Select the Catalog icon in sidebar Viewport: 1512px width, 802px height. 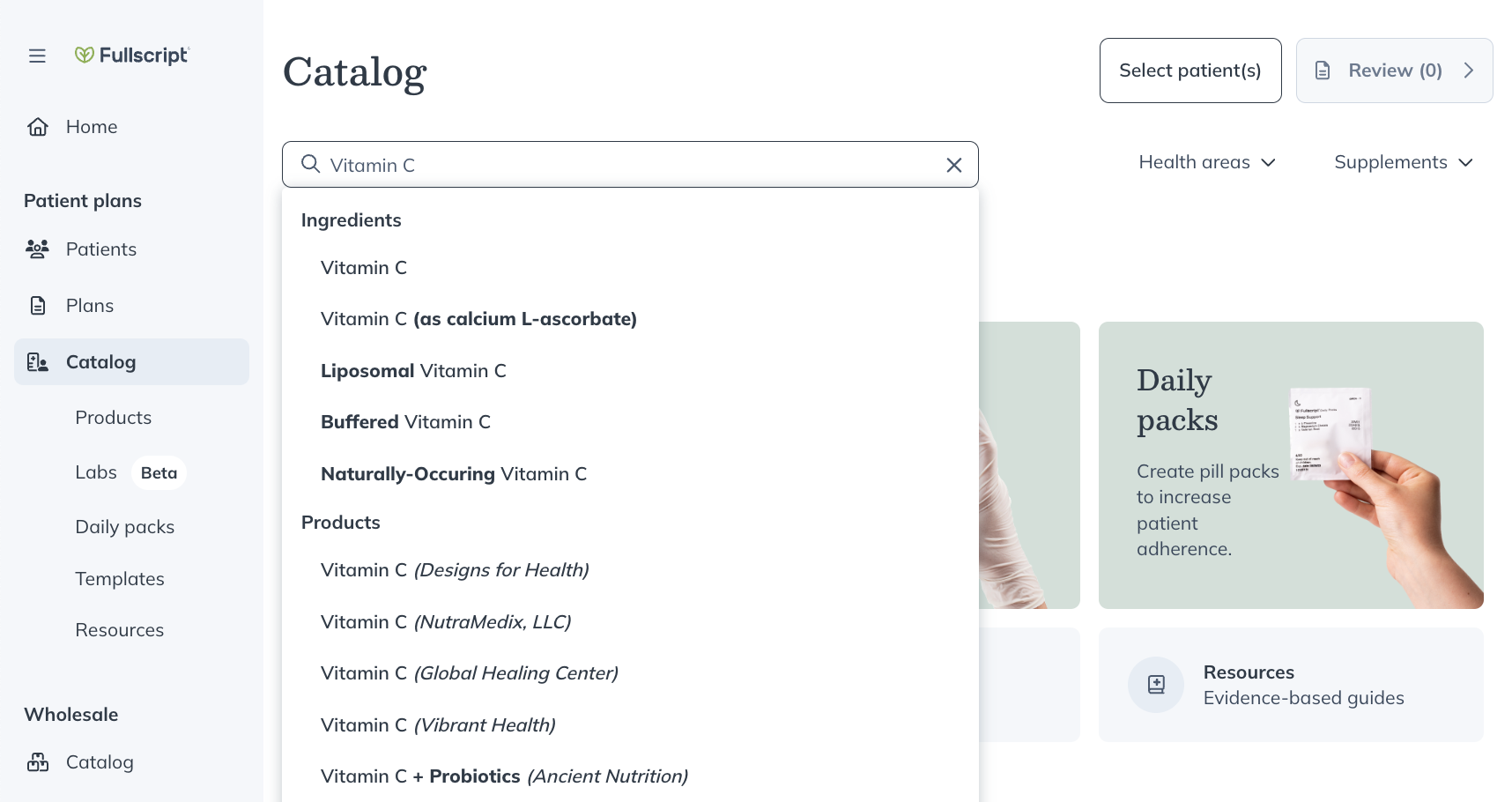point(37,361)
